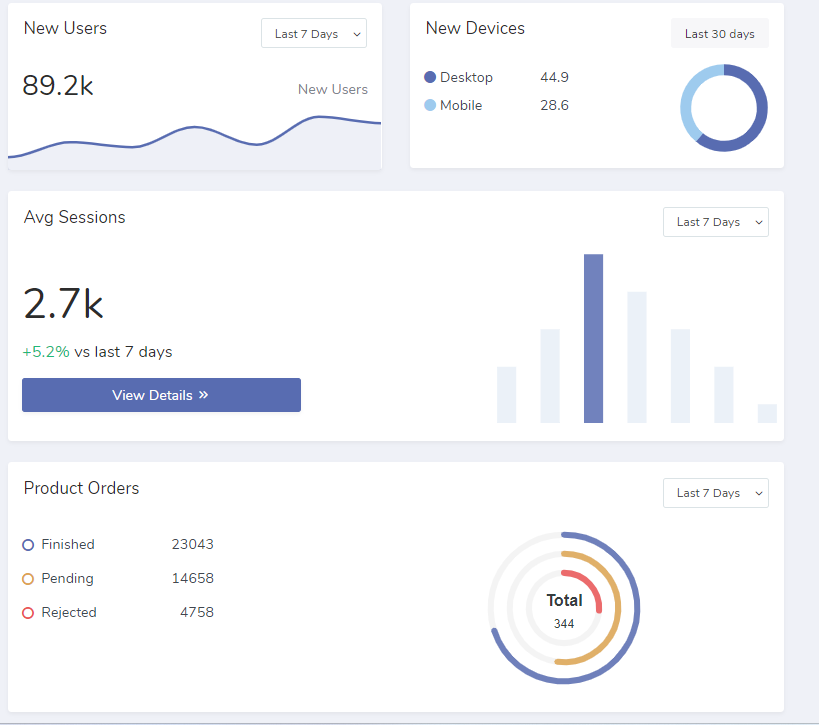Click the Desktop legend dot
The height and width of the screenshot is (725, 819).
click(x=430, y=77)
